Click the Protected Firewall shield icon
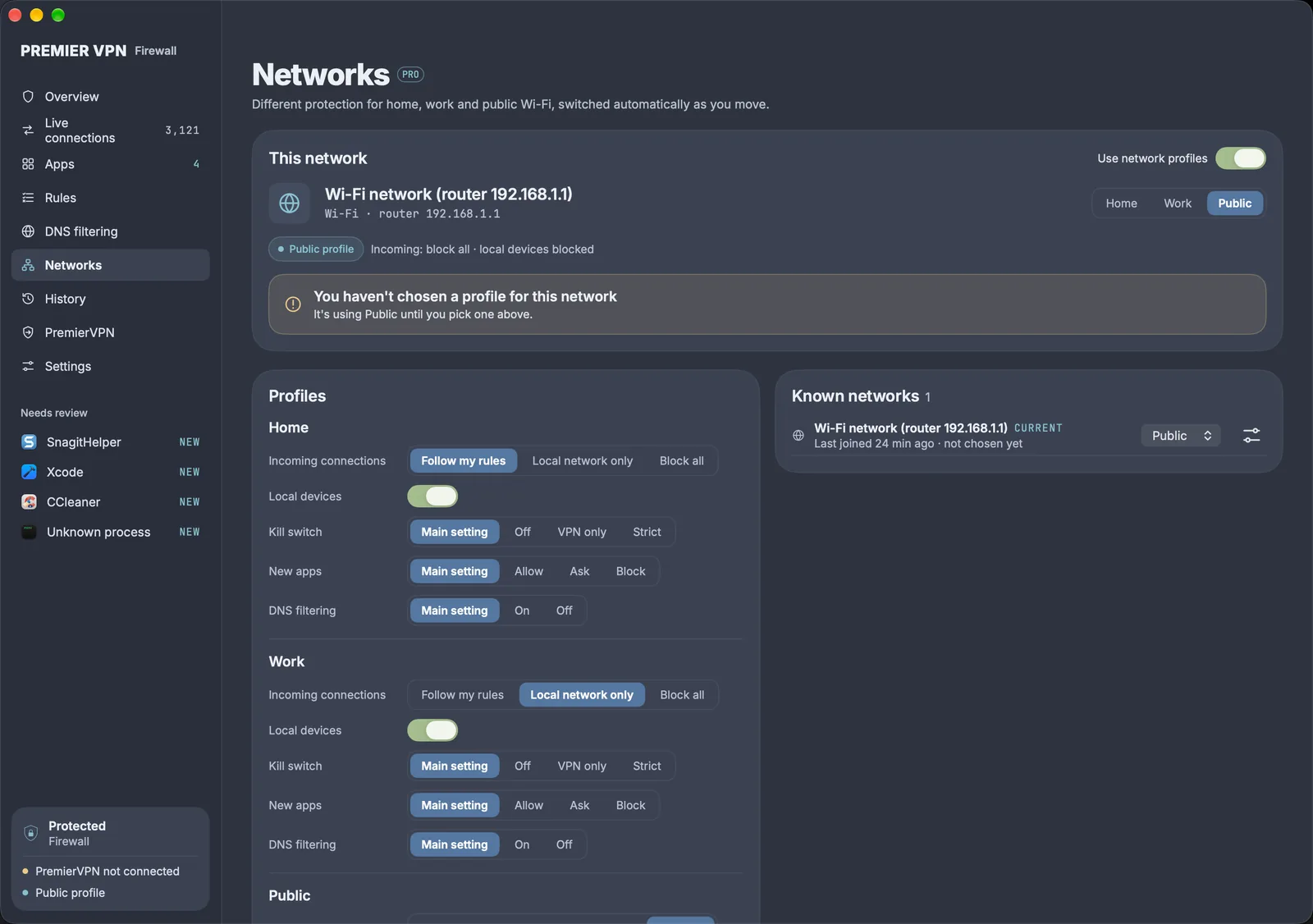 click(x=31, y=833)
